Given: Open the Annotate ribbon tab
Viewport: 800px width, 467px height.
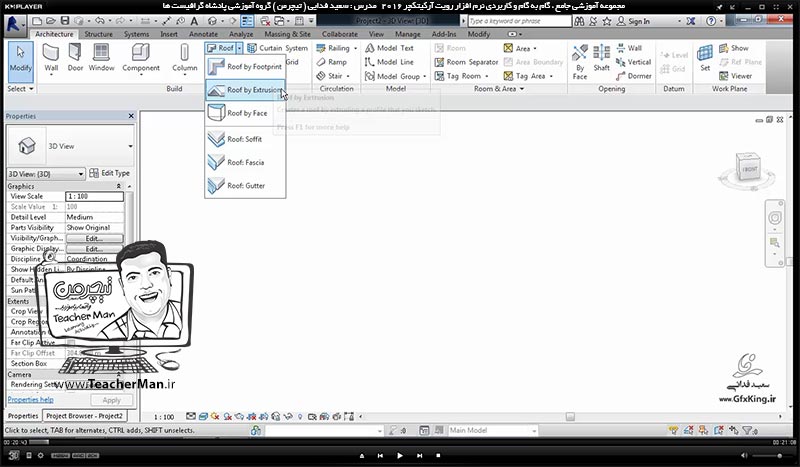Looking at the screenshot, I should 203,34.
